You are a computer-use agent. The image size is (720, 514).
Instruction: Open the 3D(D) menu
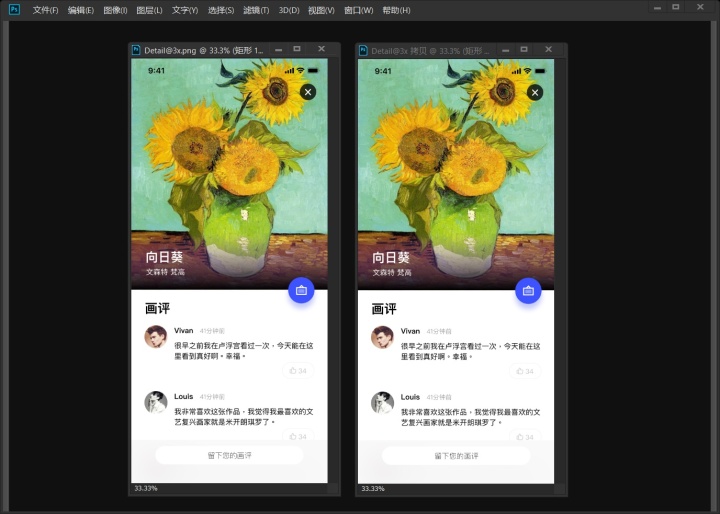(289, 10)
